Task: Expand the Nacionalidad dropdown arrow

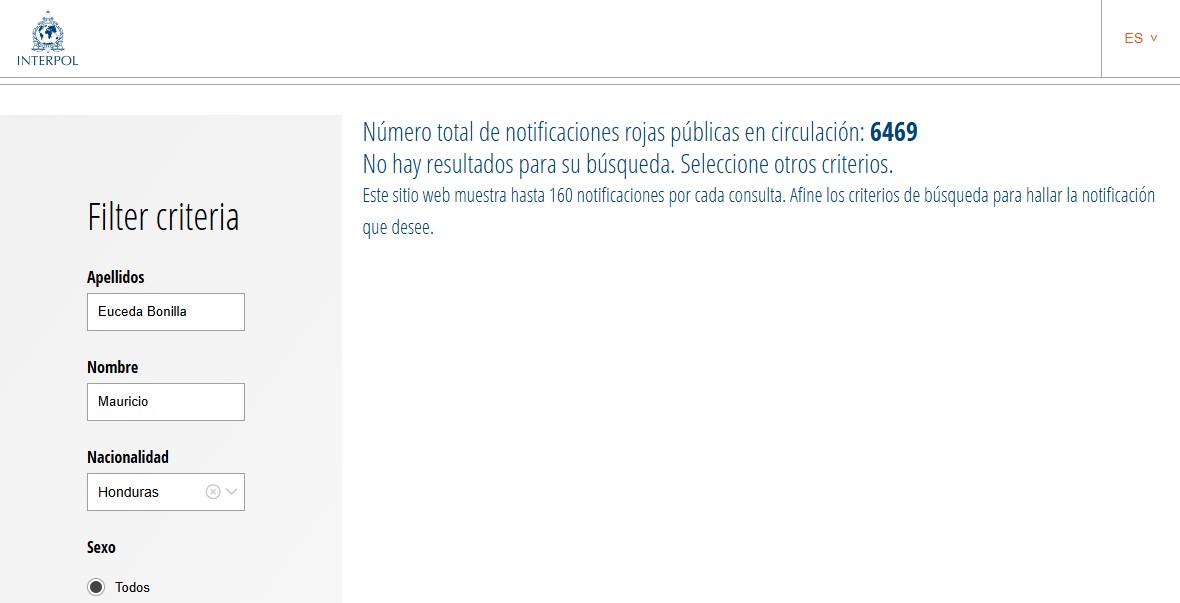Action: pyautogui.click(x=232, y=492)
